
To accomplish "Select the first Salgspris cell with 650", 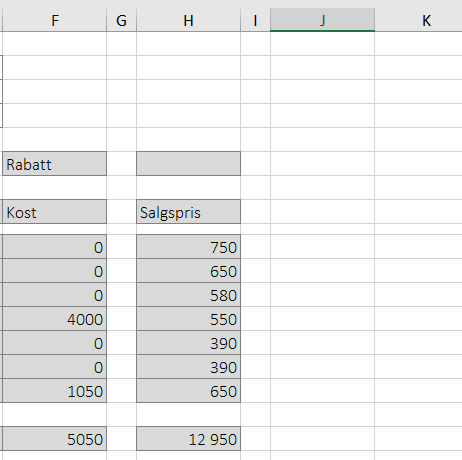I will (188, 271).
